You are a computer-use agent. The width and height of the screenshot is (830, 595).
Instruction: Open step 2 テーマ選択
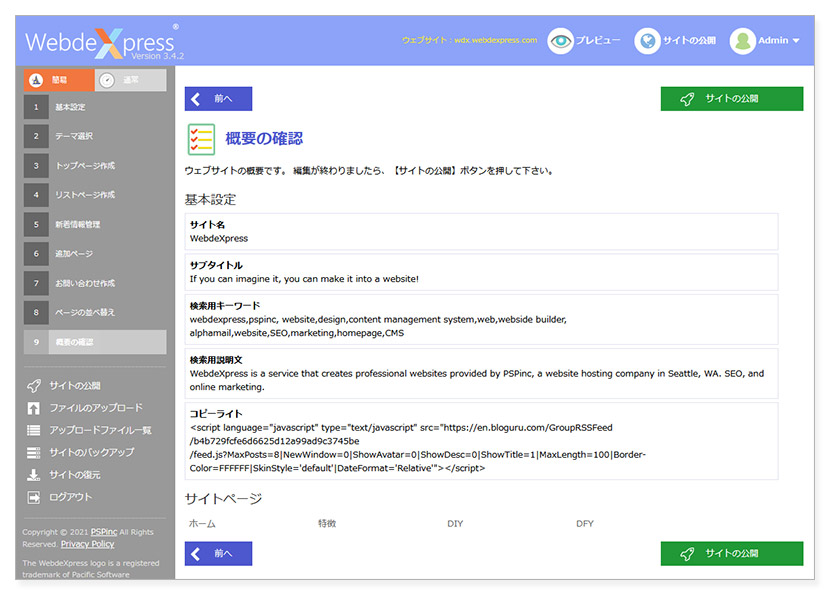(x=95, y=136)
